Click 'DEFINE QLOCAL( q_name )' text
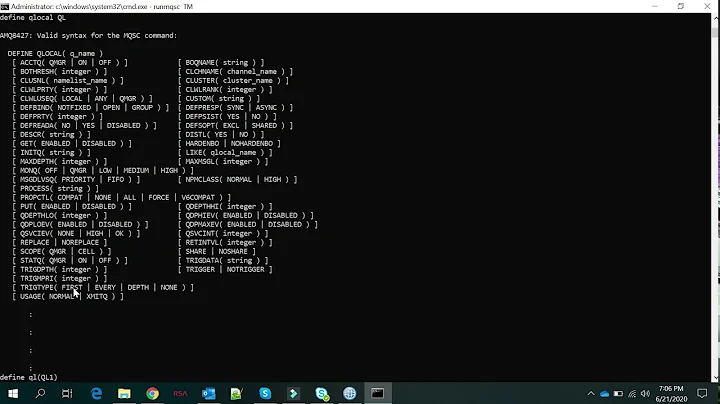Screen dimensions: 720x404 click(x=55, y=53)
